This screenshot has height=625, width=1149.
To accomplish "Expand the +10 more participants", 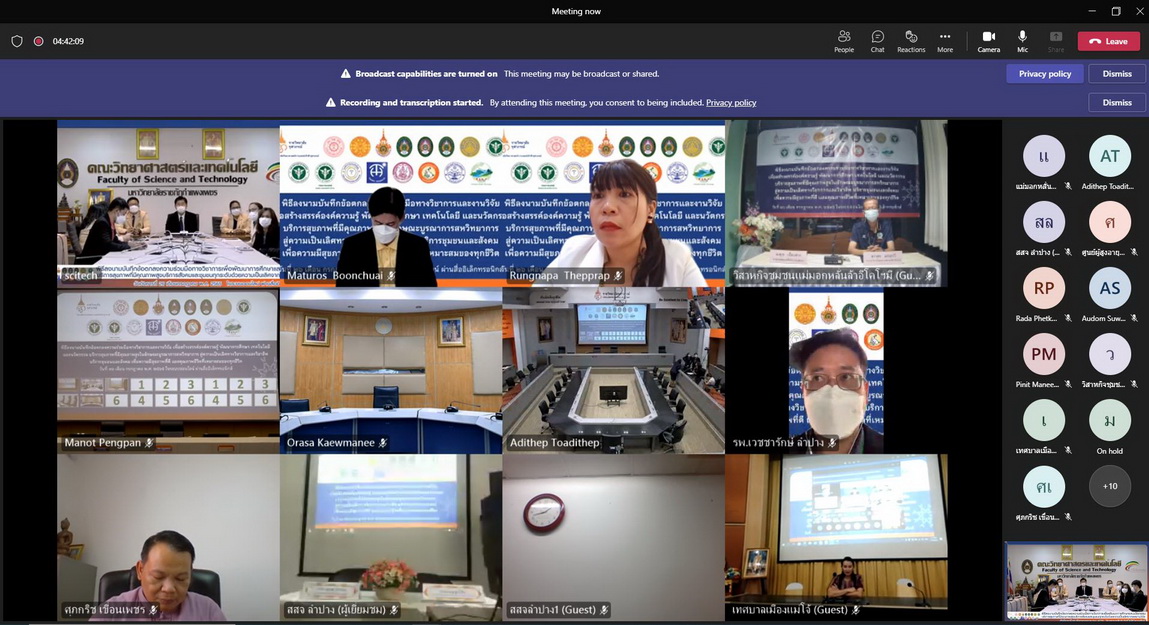I will coord(1109,486).
